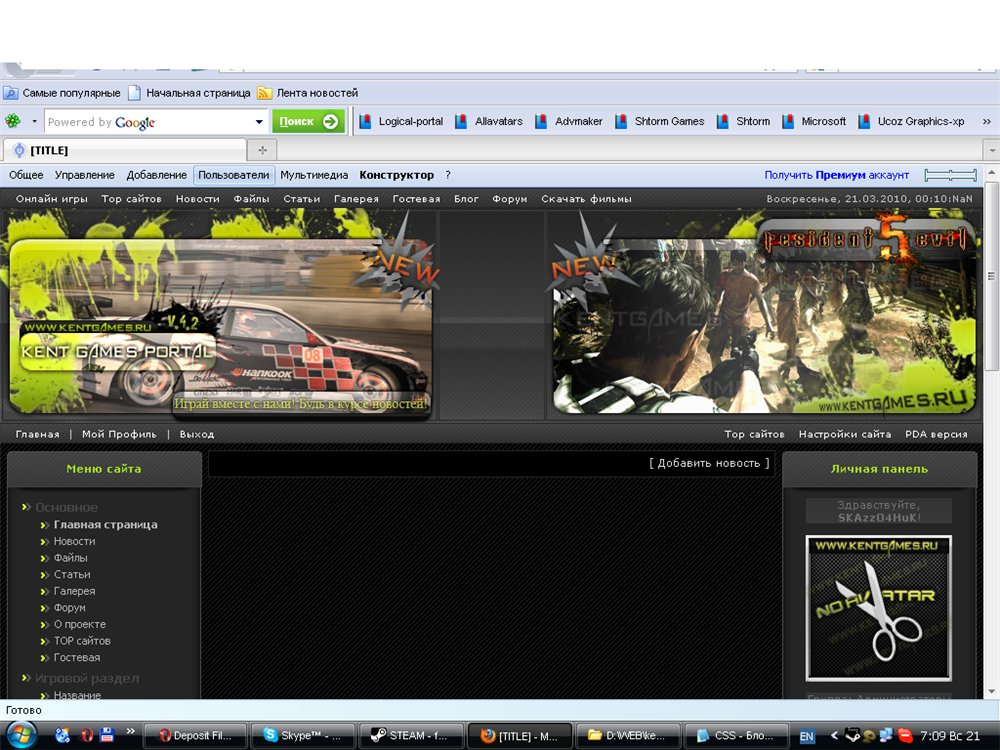1000x750 pixels.
Task: Open the Самые популярные bookmarks folder
Action: click(x=62, y=93)
